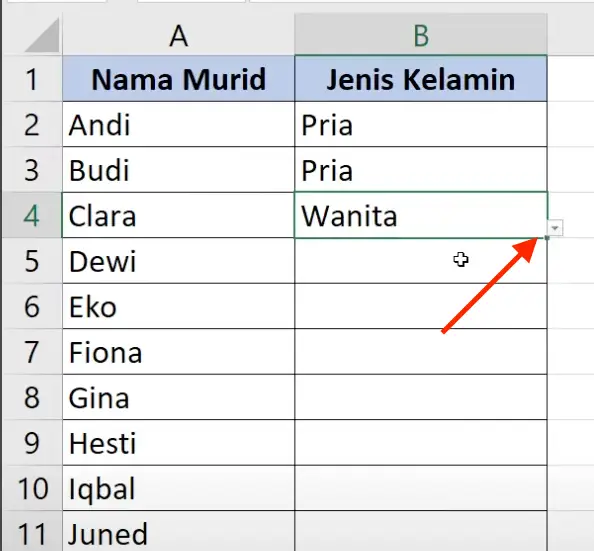The width and height of the screenshot is (594, 551).
Task: Select the cell containing Clara
Action: [x=178, y=215]
